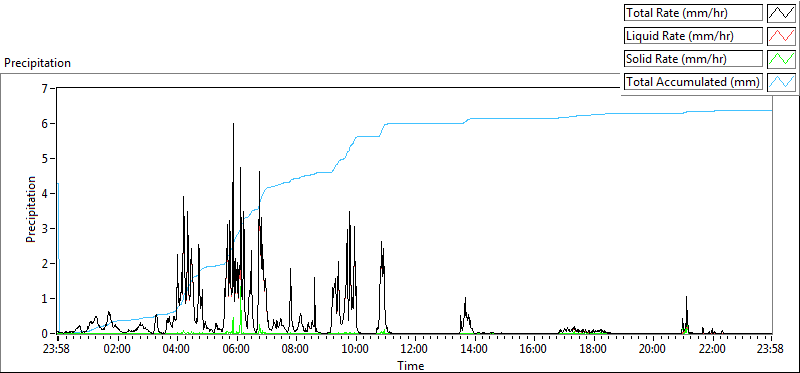800x373 pixels.
Task: Click the 20:00 time axis label
Action: (653, 350)
